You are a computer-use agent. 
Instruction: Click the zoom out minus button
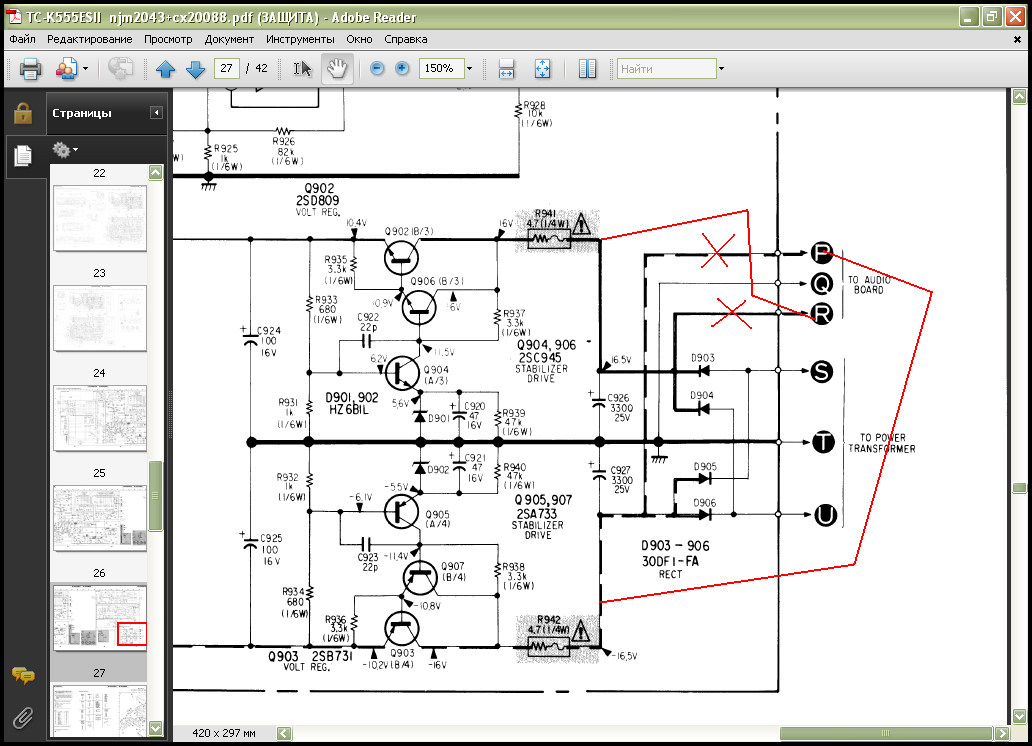(377, 69)
